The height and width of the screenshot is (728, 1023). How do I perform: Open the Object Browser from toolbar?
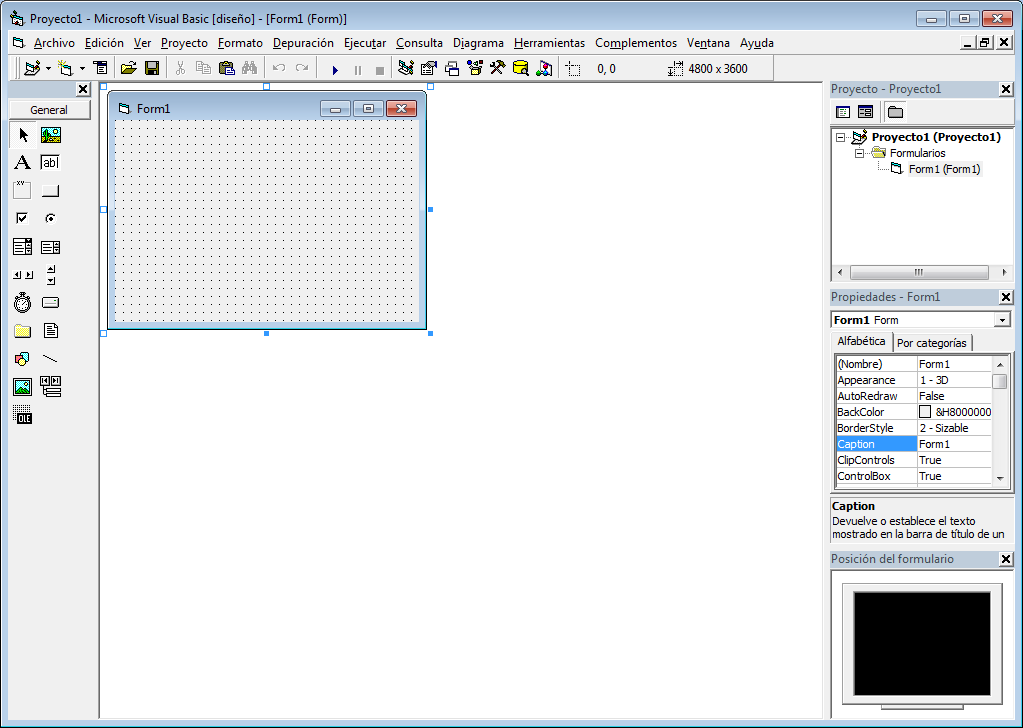click(x=475, y=68)
